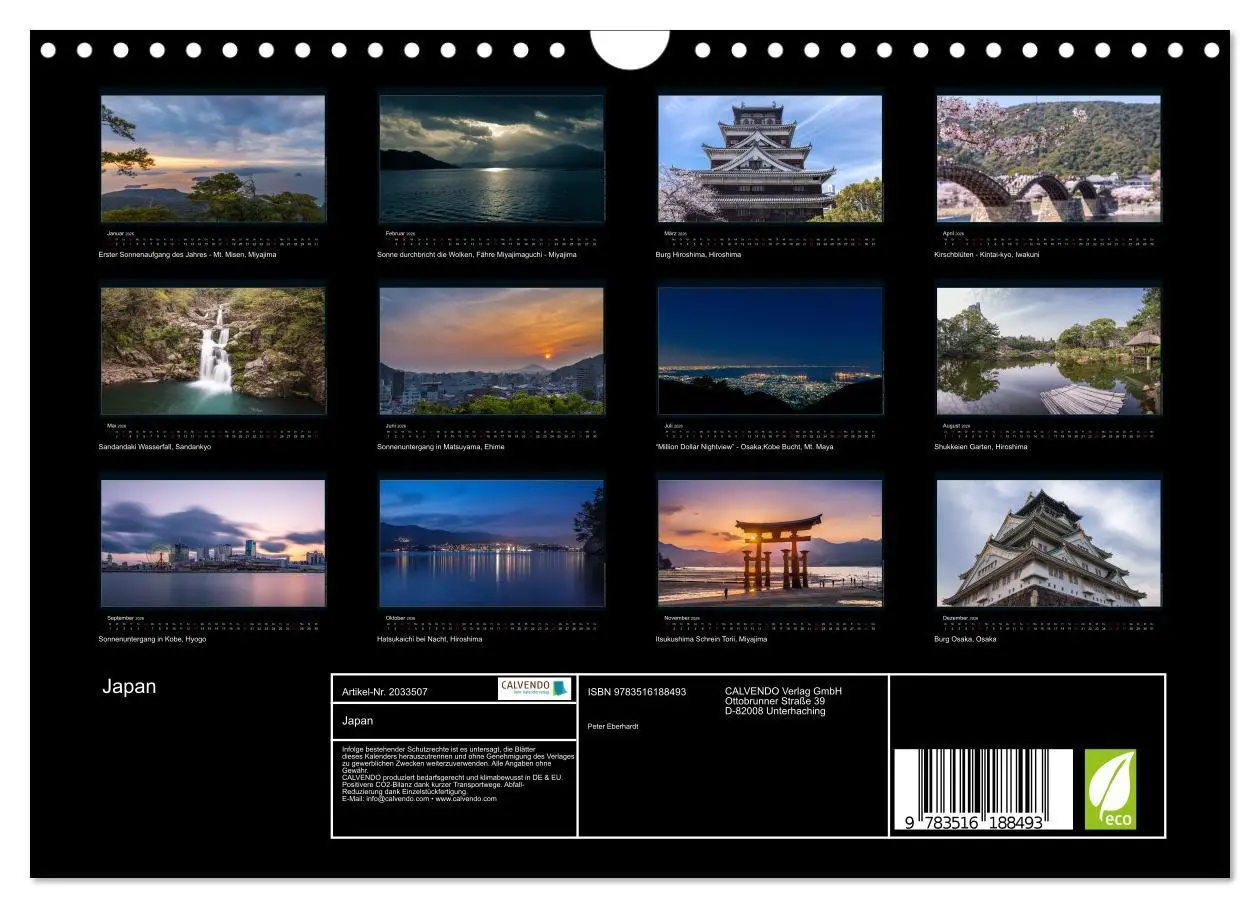Open the Mt. Misen sunrise thumbnail

point(213,158)
